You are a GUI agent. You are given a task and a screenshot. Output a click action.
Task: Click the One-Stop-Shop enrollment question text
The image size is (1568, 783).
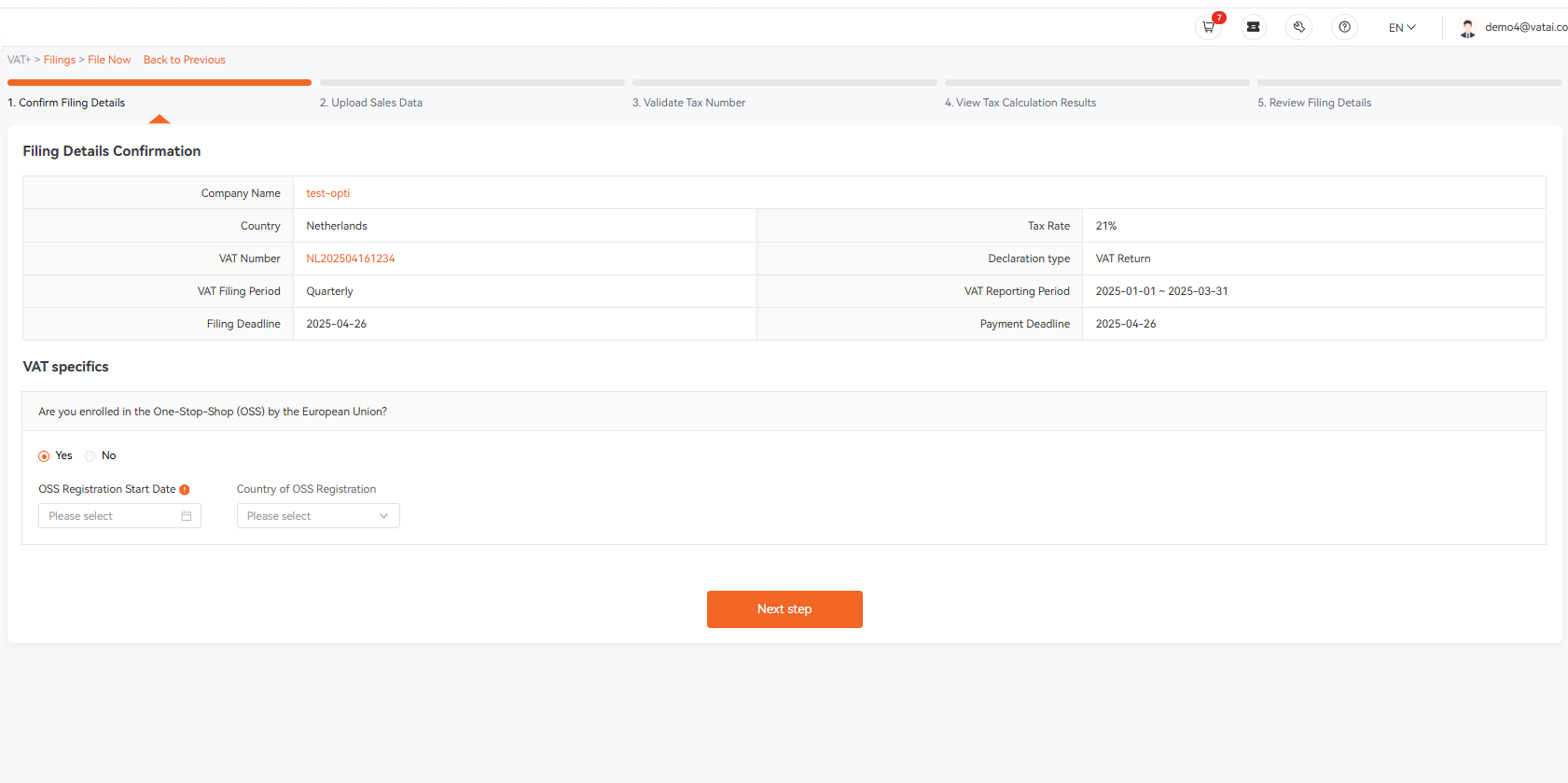tap(213, 412)
